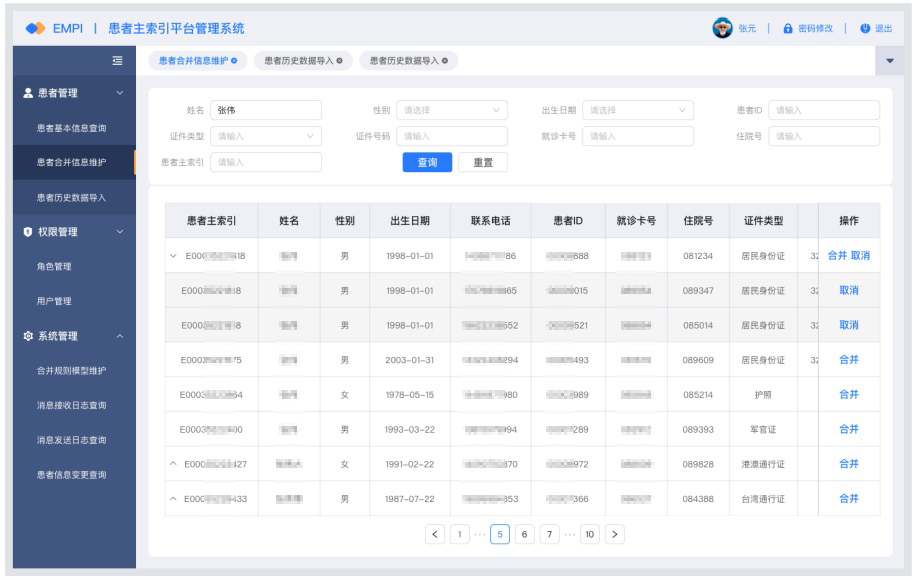Go to next page with right arrow
The width and height of the screenshot is (916, 580).
coord(615,534)
